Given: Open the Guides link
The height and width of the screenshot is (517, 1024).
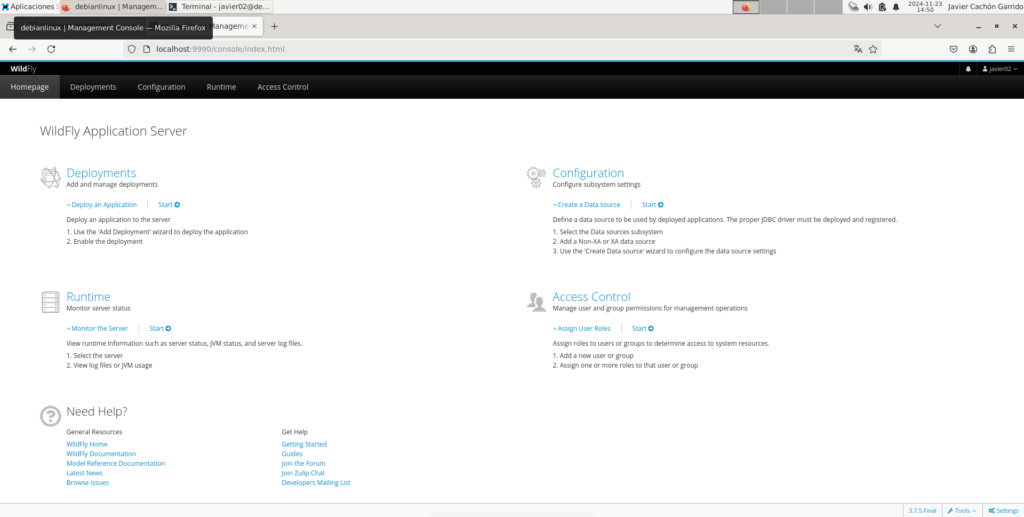Looking at the screenshot, I should coord(292,454).
